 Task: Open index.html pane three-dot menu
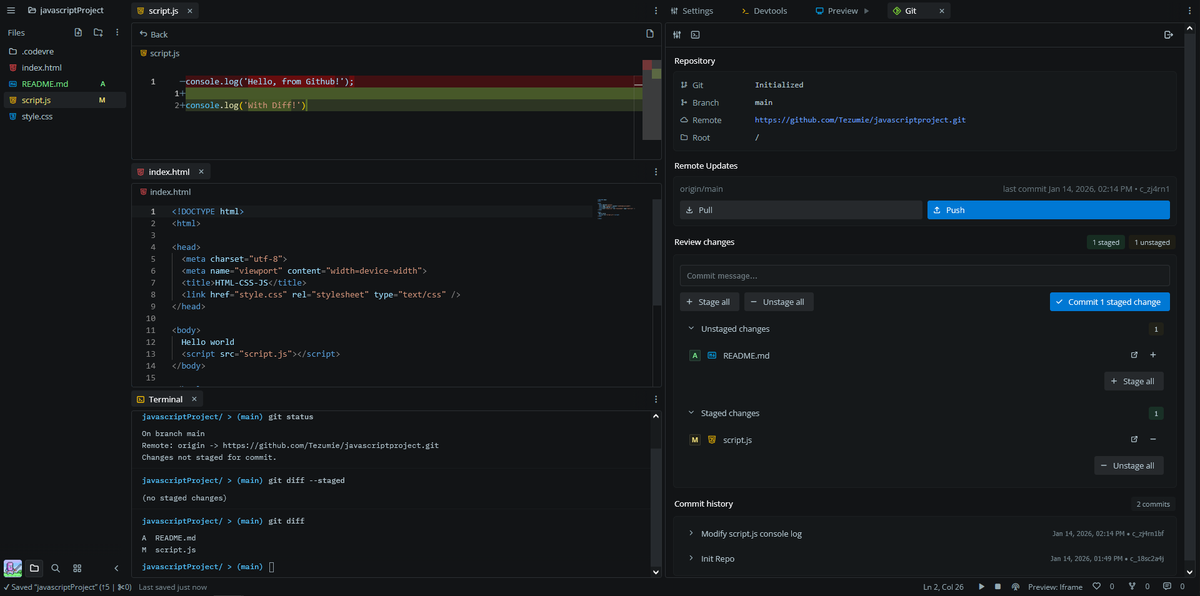pos(656,172)
